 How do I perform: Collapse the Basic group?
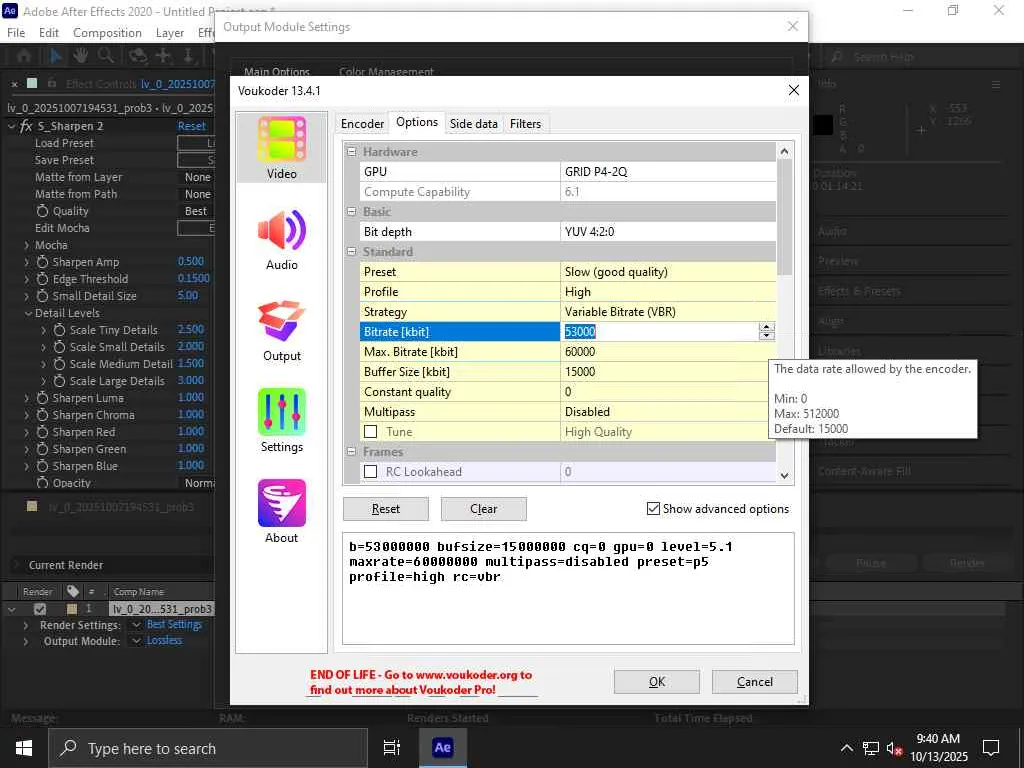click(351, 212)
